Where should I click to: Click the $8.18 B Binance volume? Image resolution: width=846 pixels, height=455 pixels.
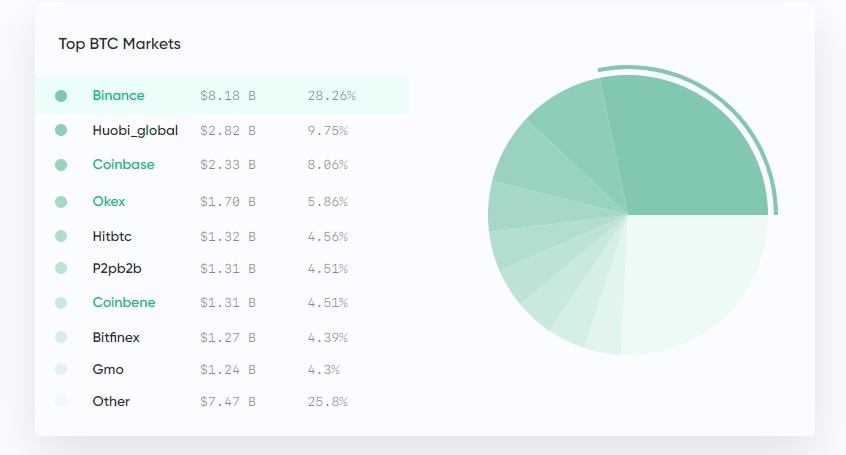[228, 96]
